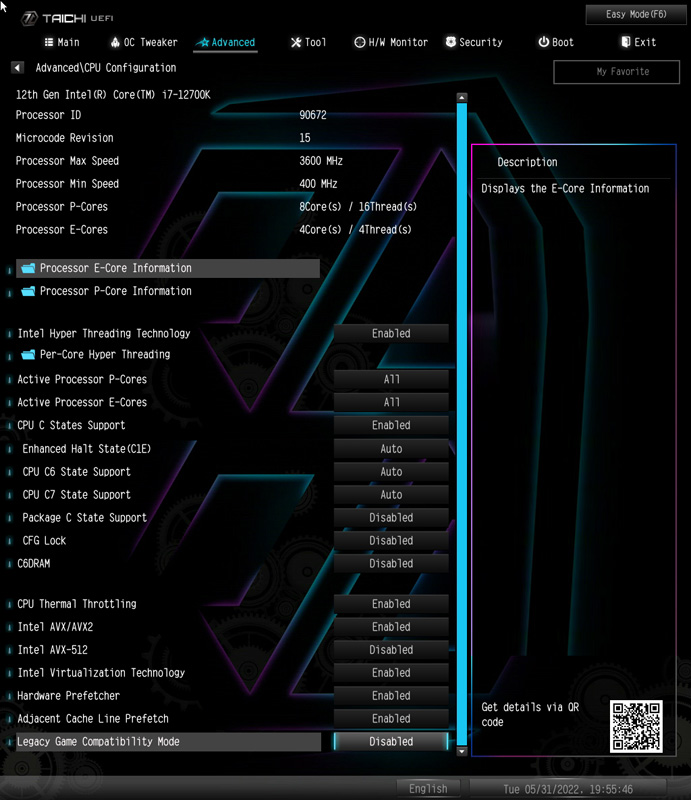Viewport: 691px width, 800px height.
Task: Open Processor E-Core Information submenu
Action: 168,268
